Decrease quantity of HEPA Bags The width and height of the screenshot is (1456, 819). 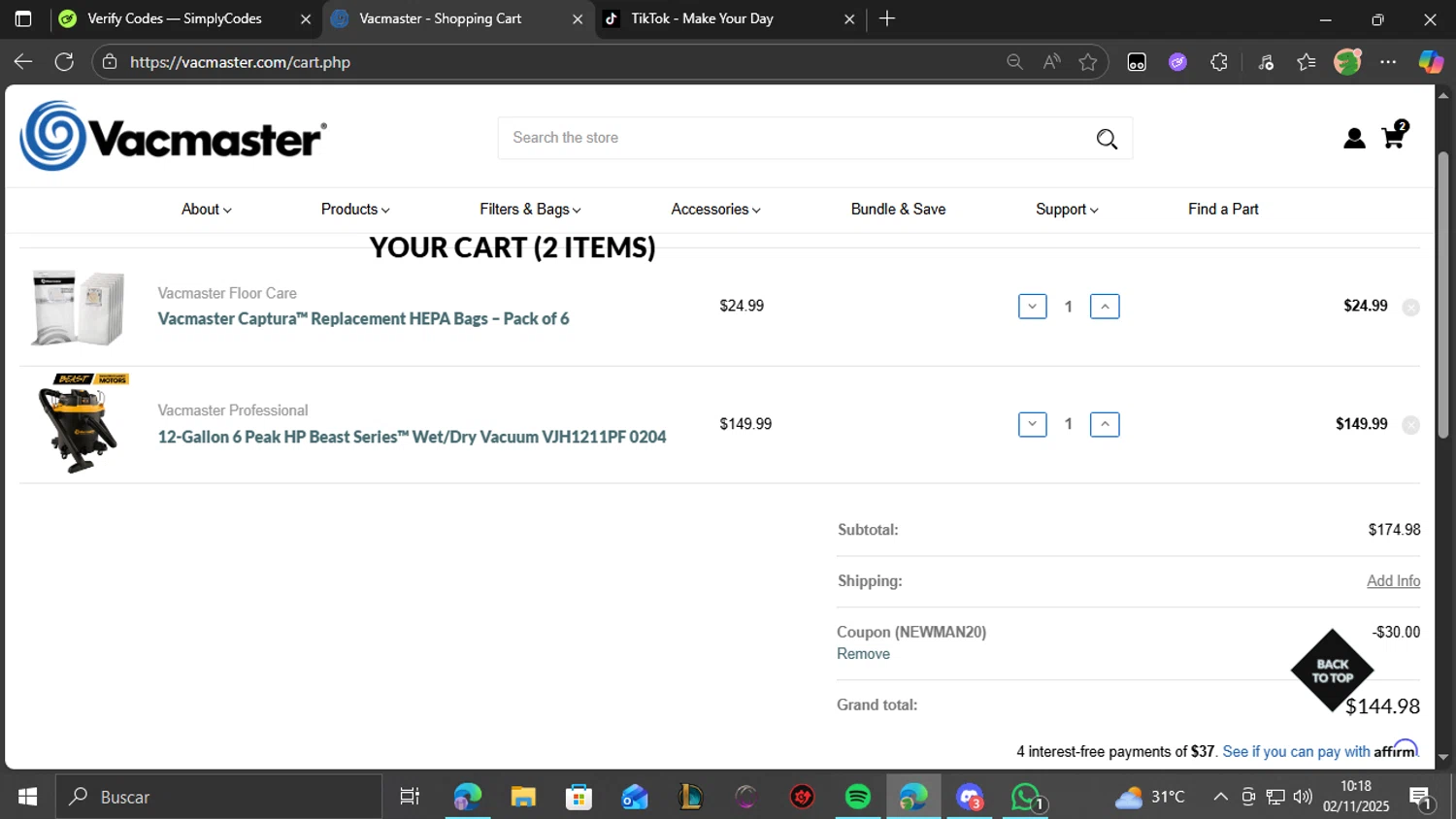(1032, 307)
